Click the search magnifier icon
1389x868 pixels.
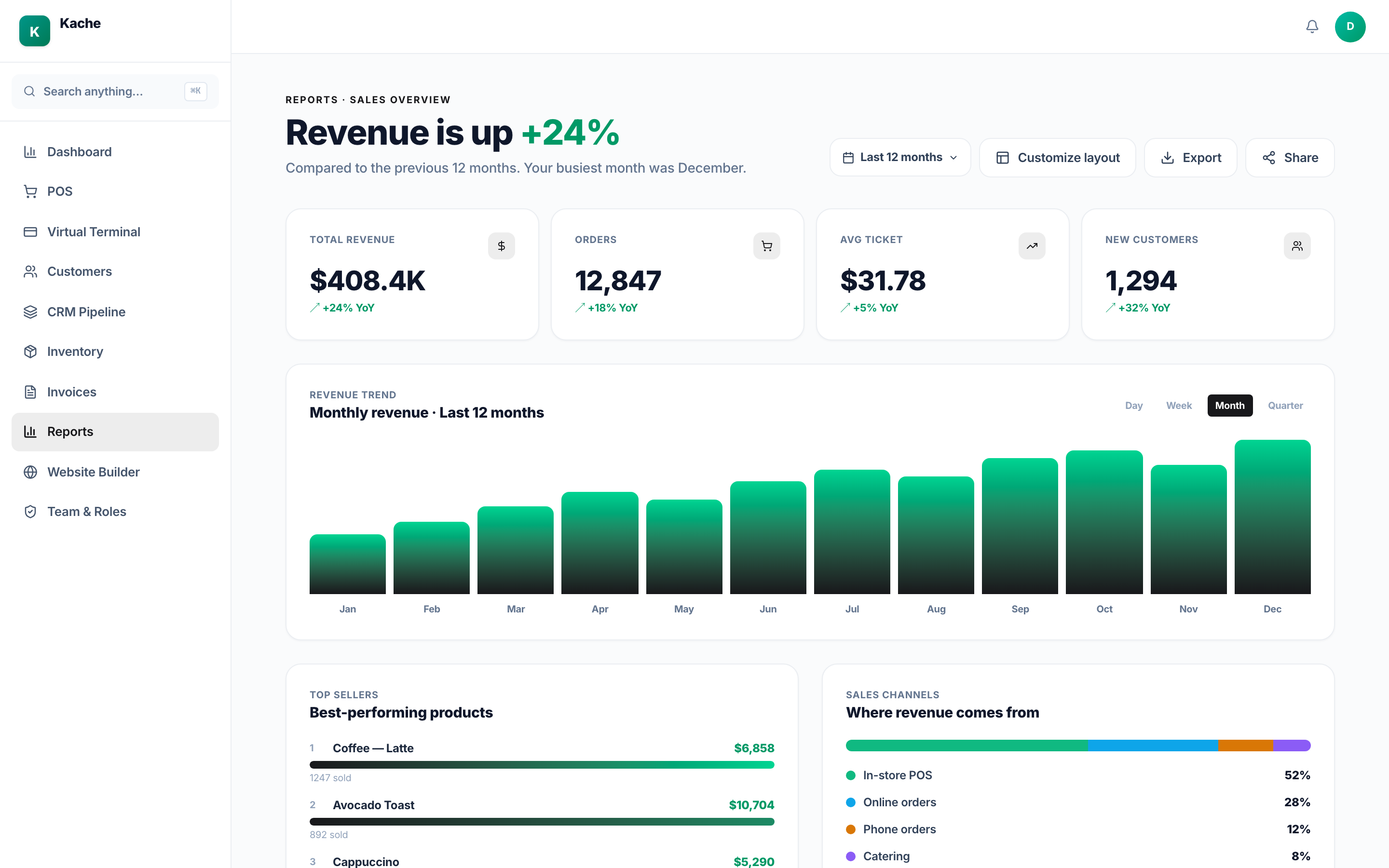29,91
